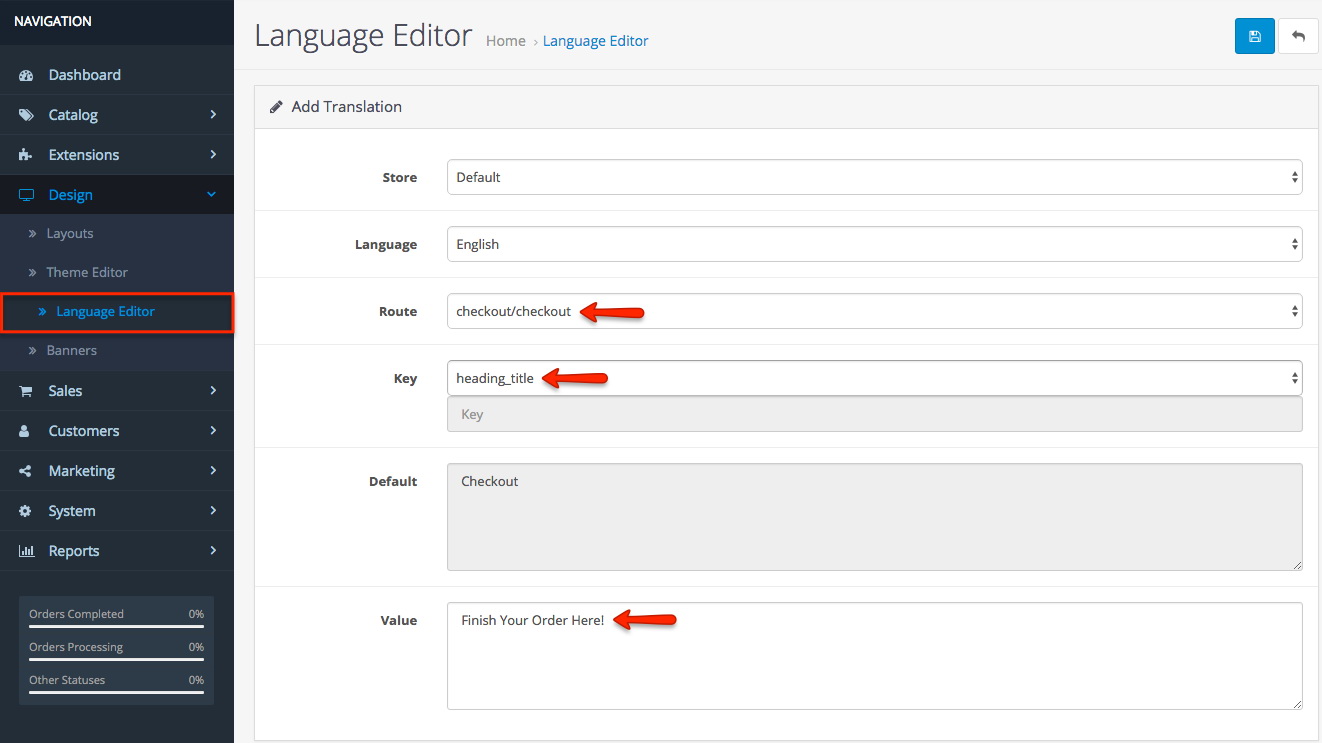This screenshot has width=1322, height=743.
Task: Go to Banners under Design
Action: coord(117,351)
